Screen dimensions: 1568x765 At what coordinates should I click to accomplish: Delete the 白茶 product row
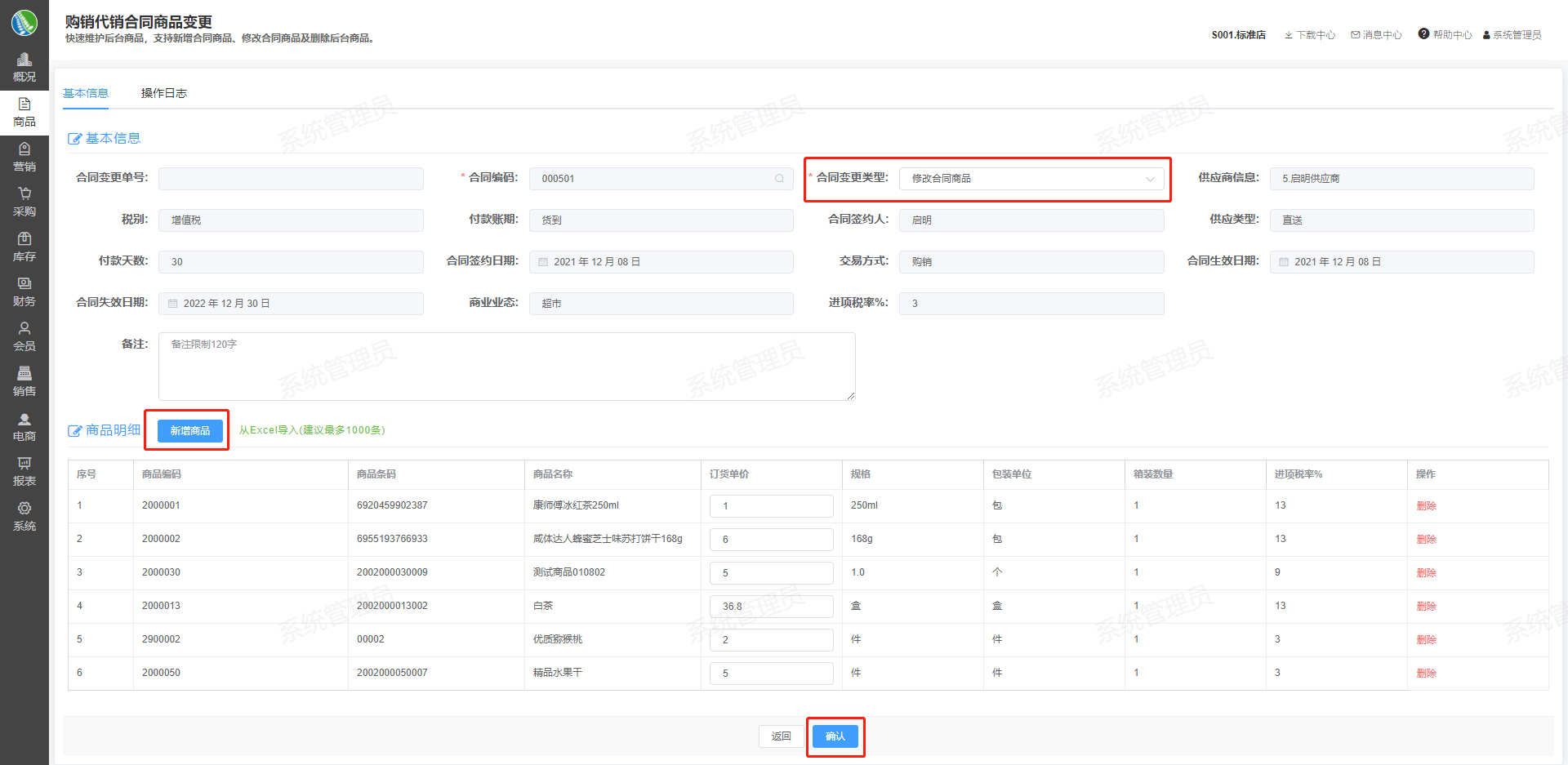[1426, 607]
